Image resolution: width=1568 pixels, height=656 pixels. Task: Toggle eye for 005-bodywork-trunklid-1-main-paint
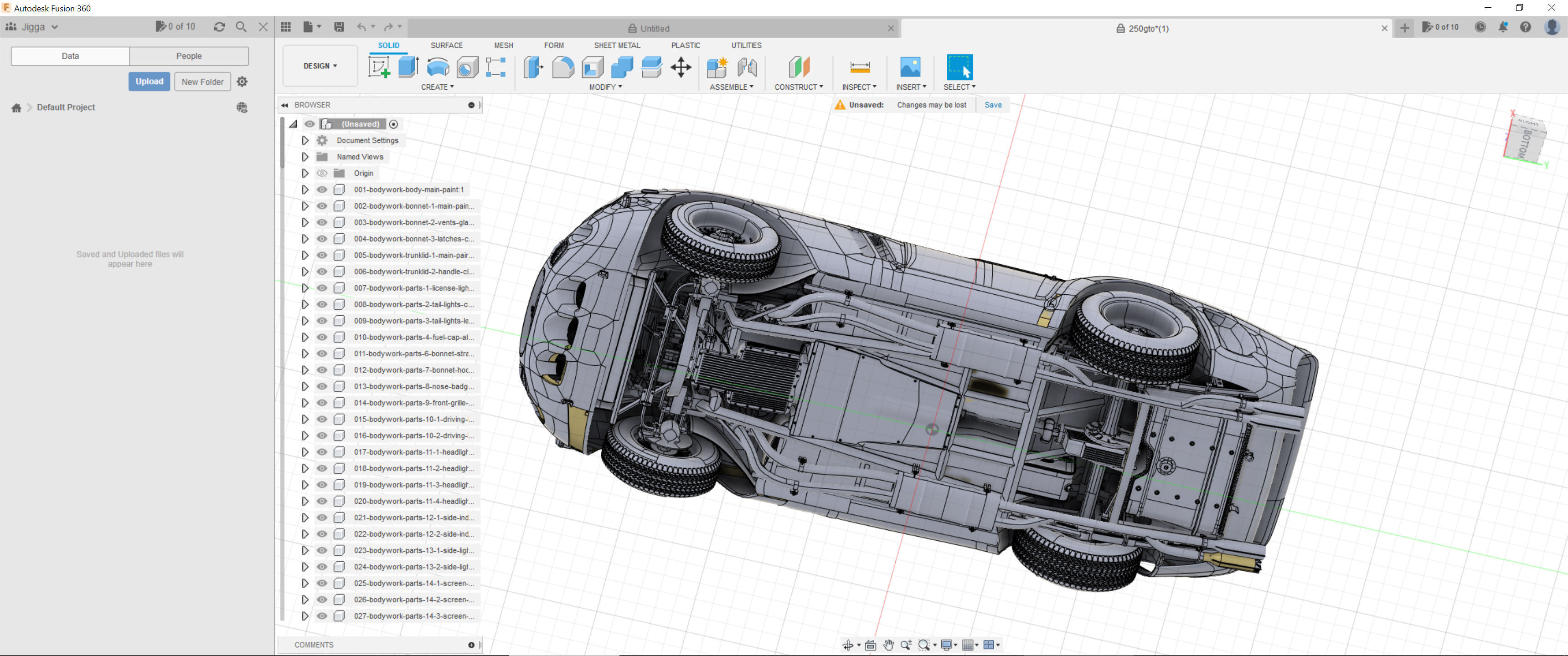click(322, 256)
